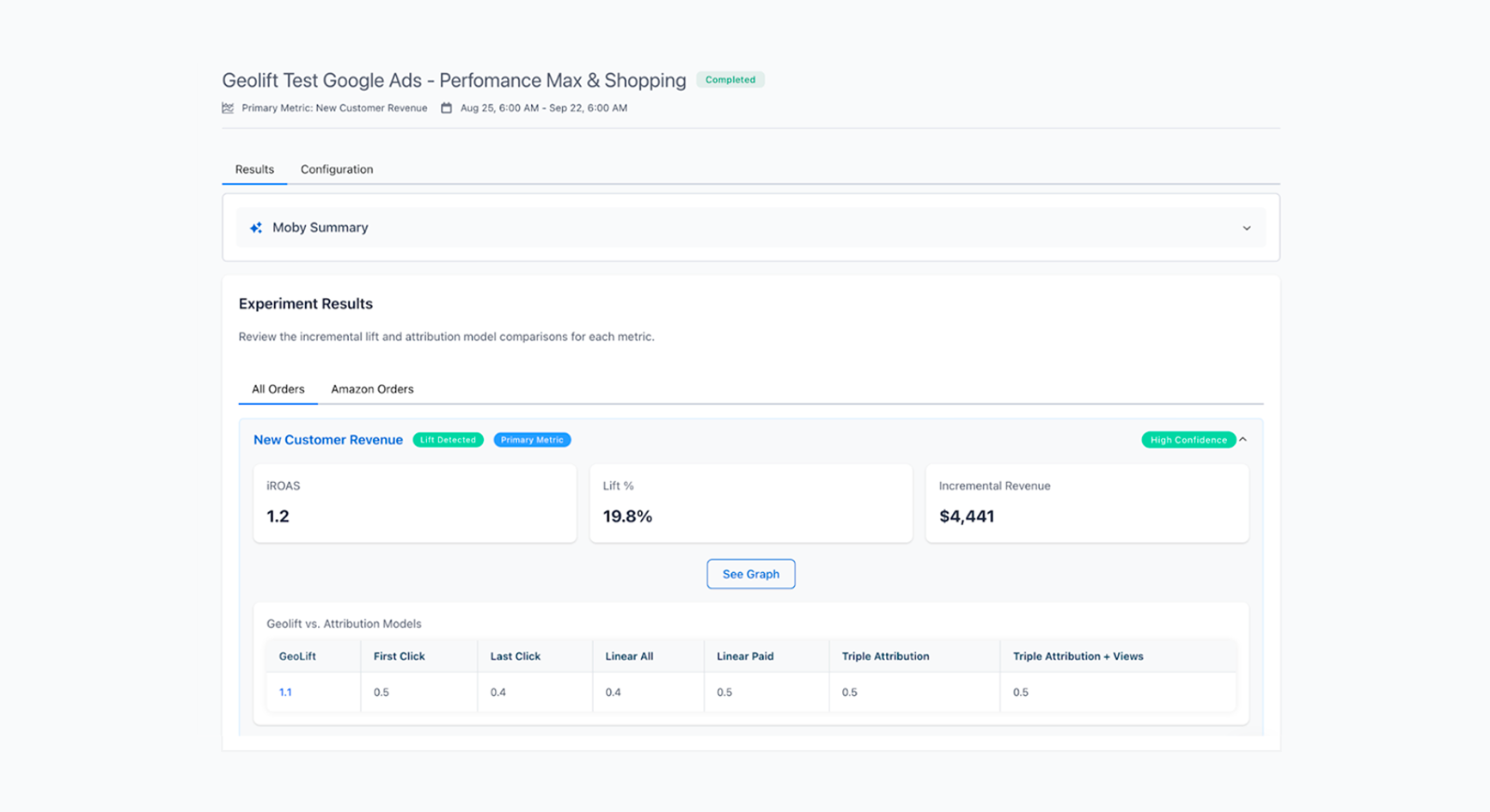Click the Lift % value 19.8%
The height and width of the screenshot is (812, 1490).
[627, 516]
